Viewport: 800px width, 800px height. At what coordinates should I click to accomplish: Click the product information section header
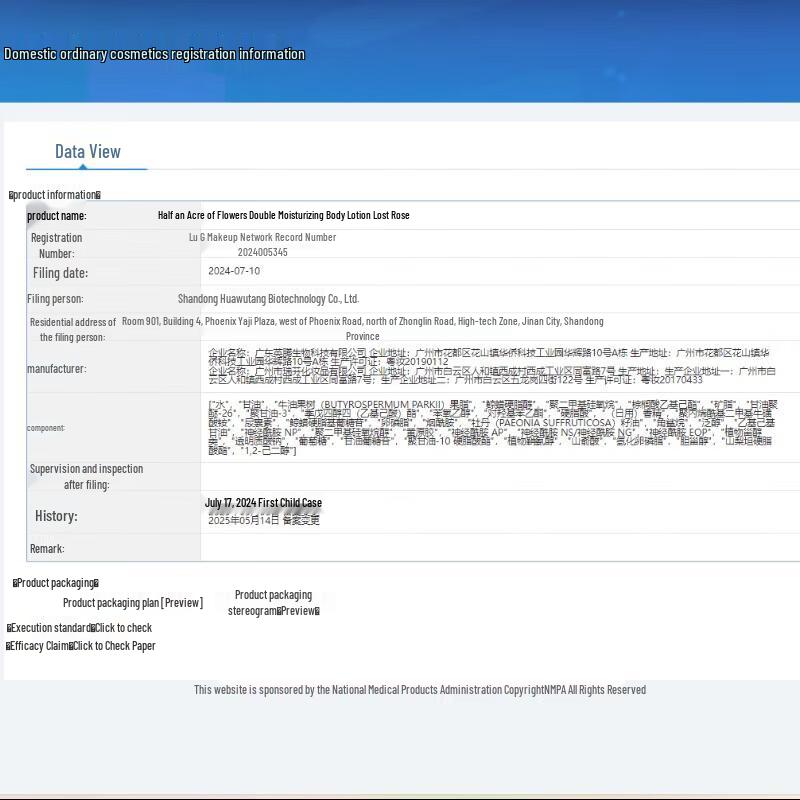click(55, 195)
